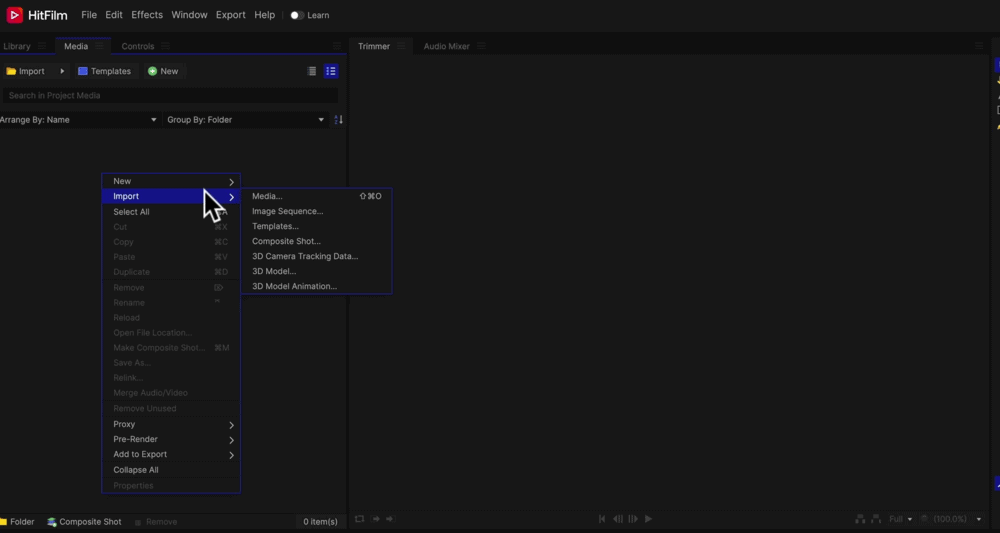Open the Trimmer tab hamburger menu icon
1000x533 pixels.
401,46
